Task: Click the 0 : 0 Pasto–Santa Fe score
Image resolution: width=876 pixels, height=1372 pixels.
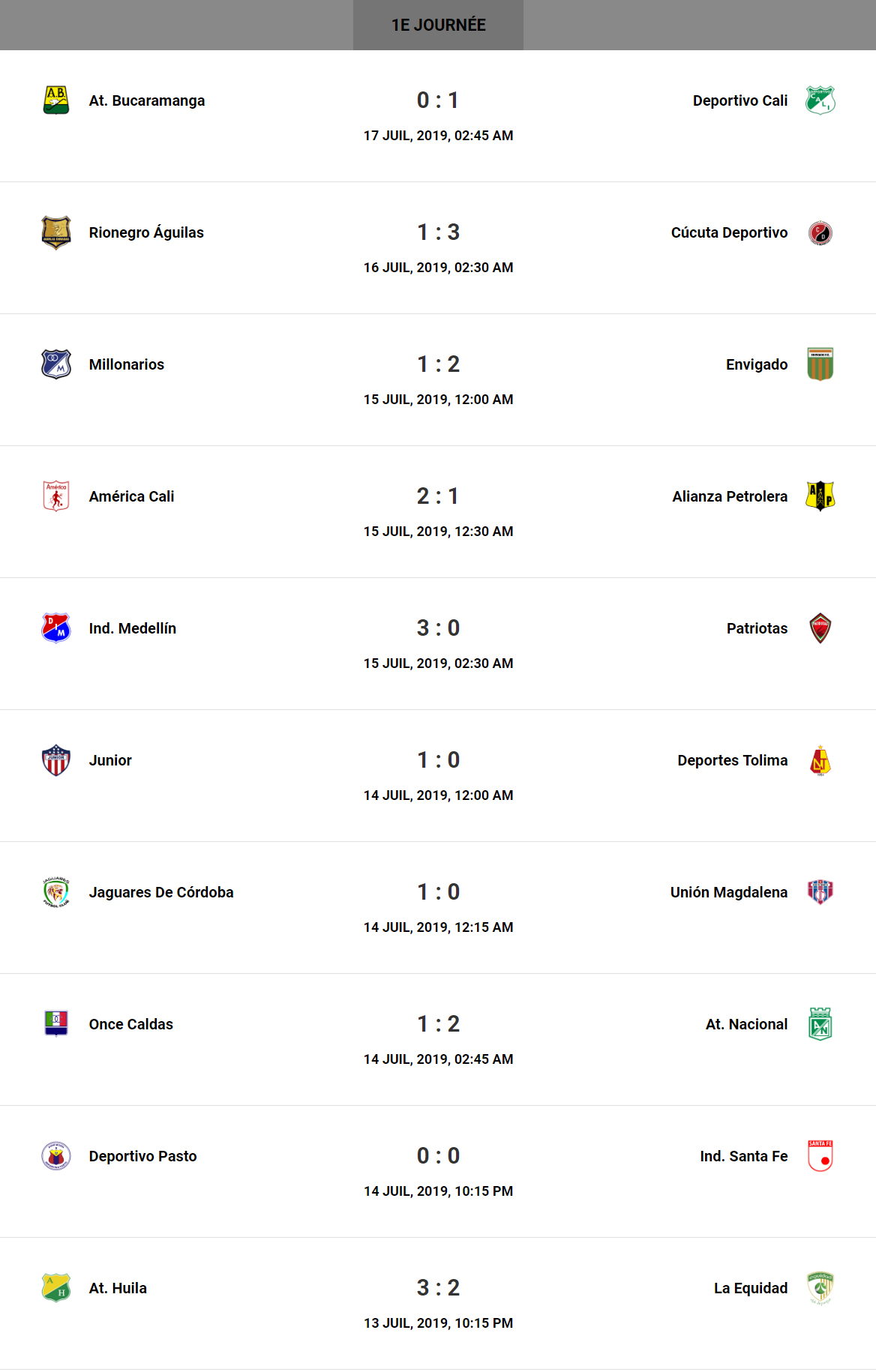Action: (x=438, y=1156)
